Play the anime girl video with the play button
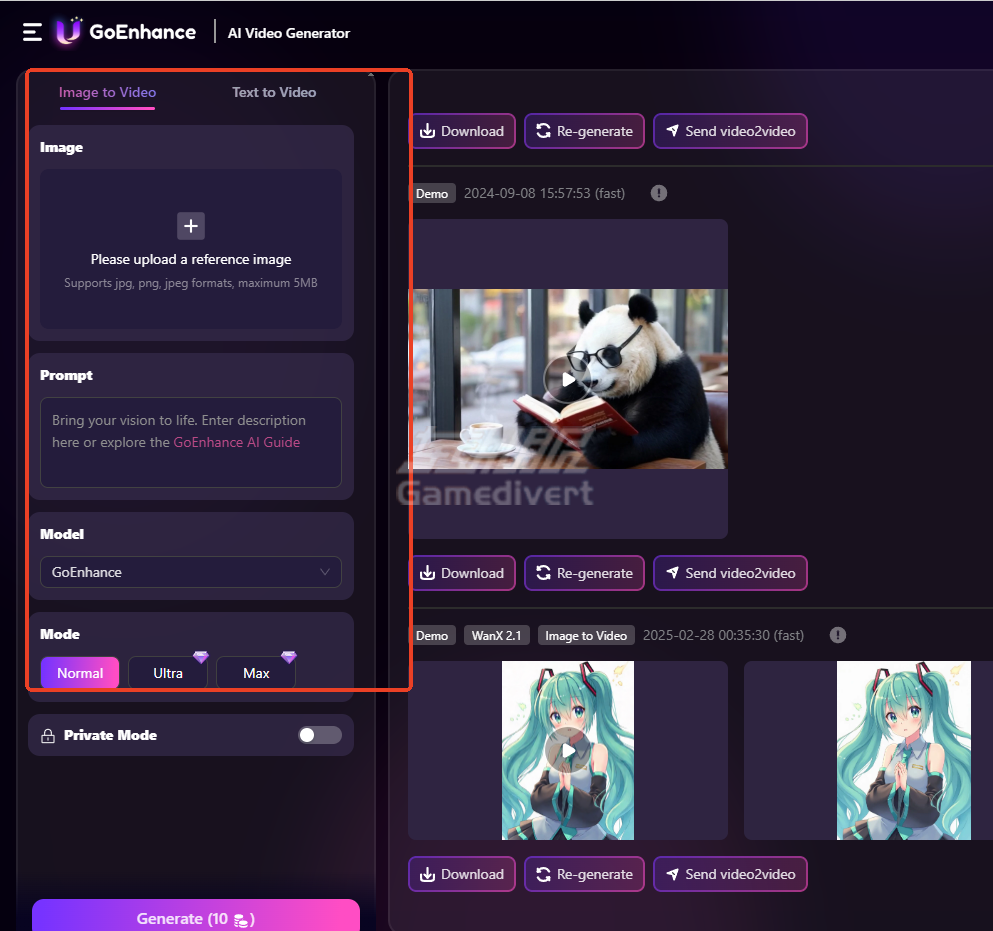The image size is (993, 931). [x=567, y=750]
